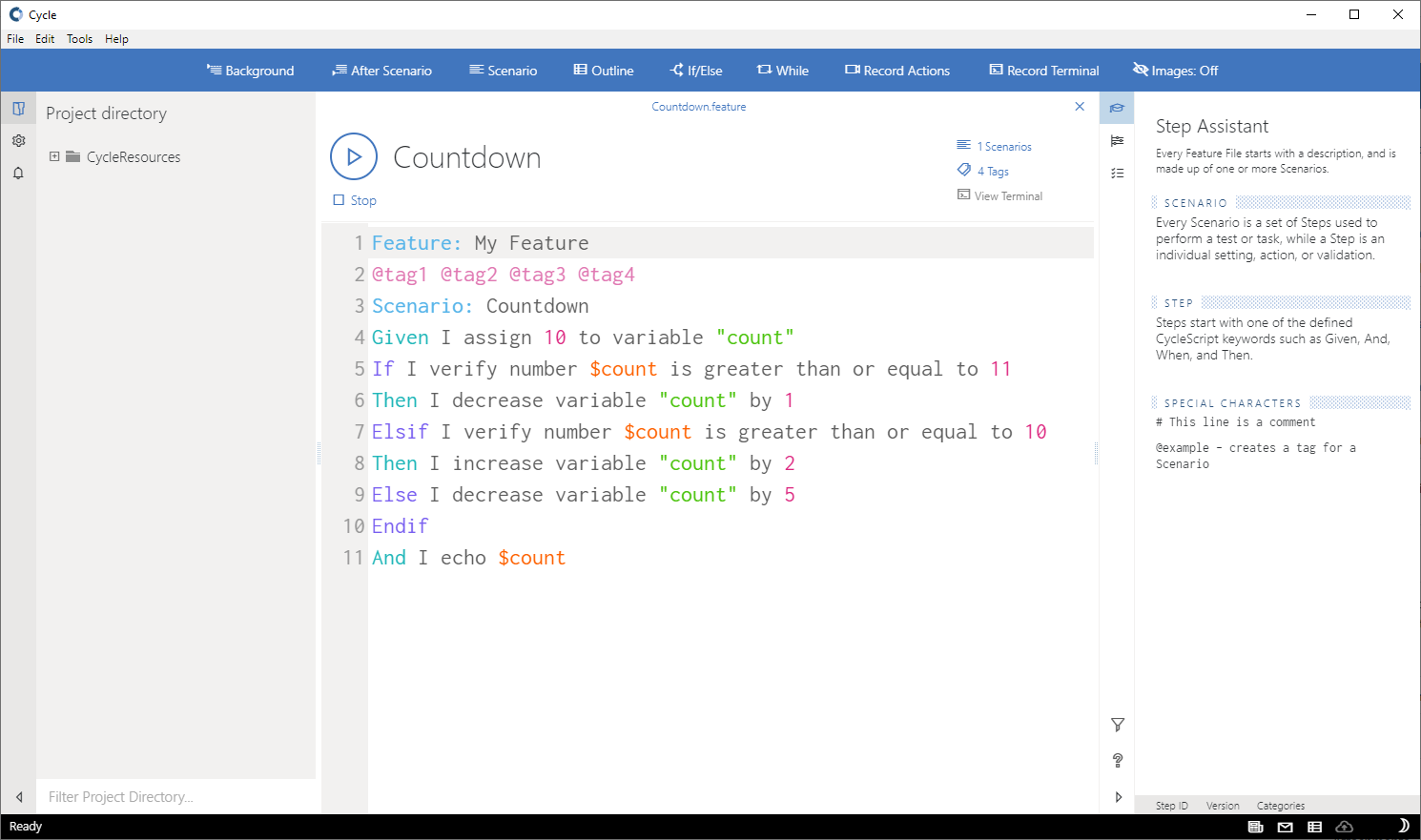Open the notifications bell icon
The height and width of the screenshot is (840, 1421).
click(x=18, y=173)
